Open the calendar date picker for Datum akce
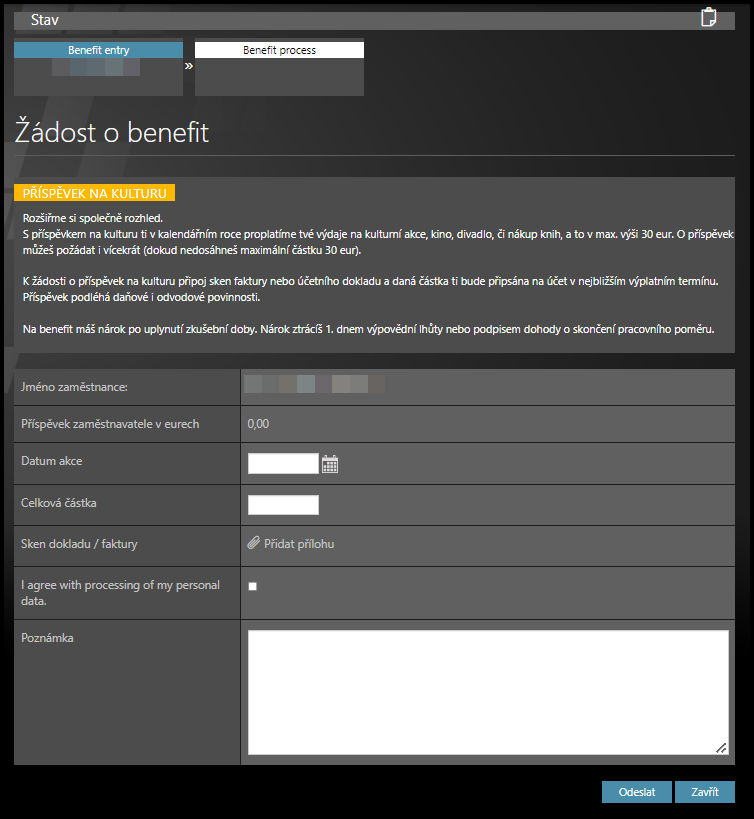 coord(331,463)
